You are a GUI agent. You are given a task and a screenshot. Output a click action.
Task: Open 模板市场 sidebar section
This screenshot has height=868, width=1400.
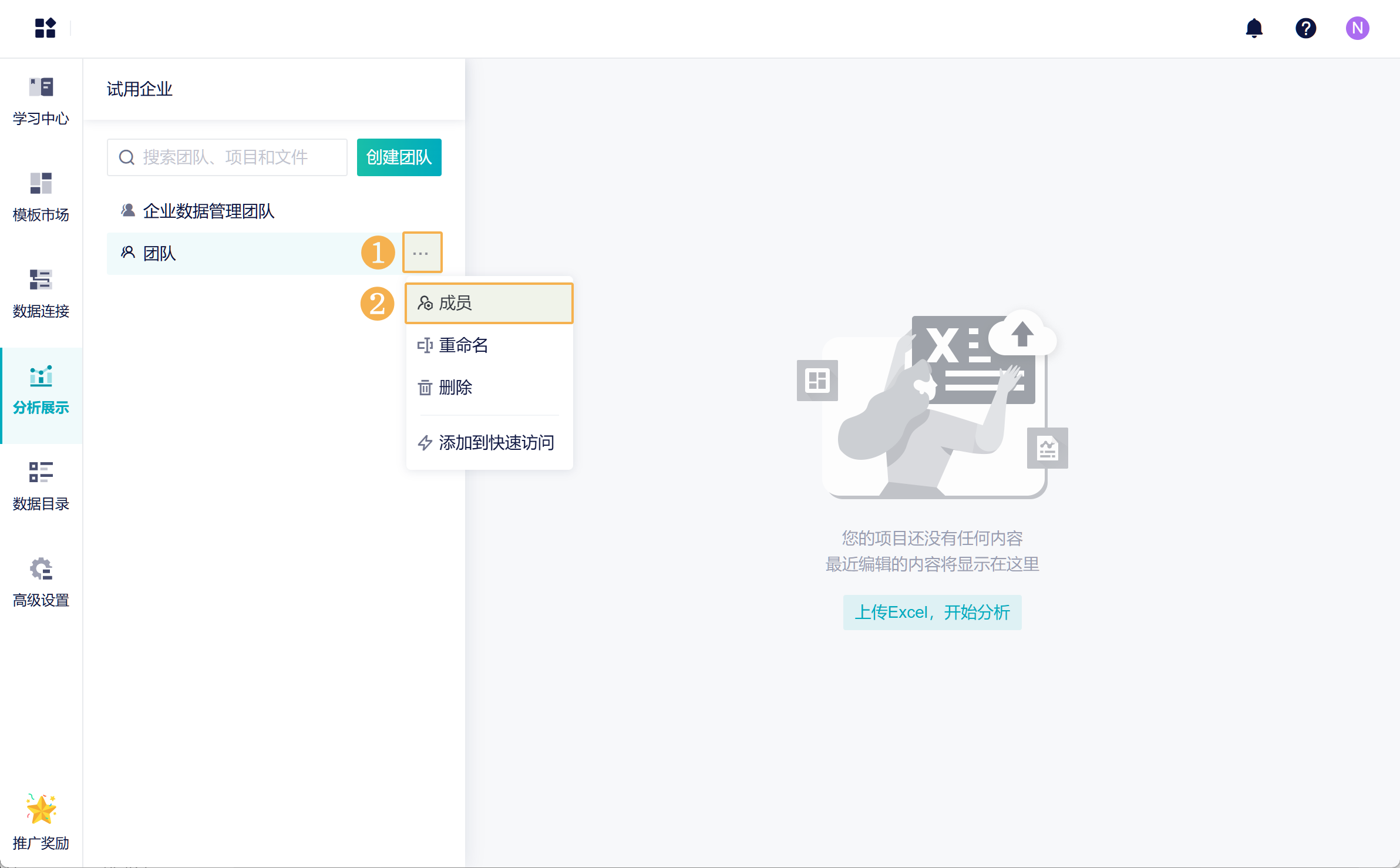(41, 197)
